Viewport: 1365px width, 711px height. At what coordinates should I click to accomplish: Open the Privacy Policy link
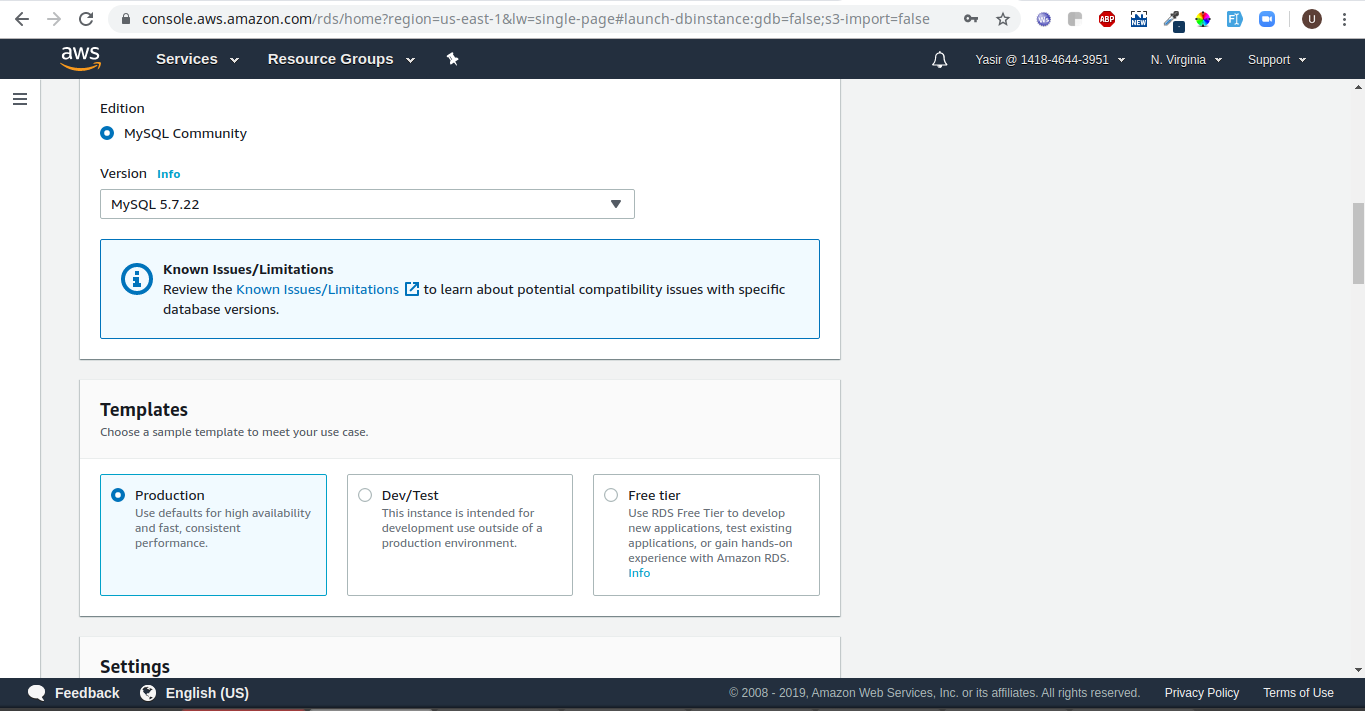point(1201,693)
